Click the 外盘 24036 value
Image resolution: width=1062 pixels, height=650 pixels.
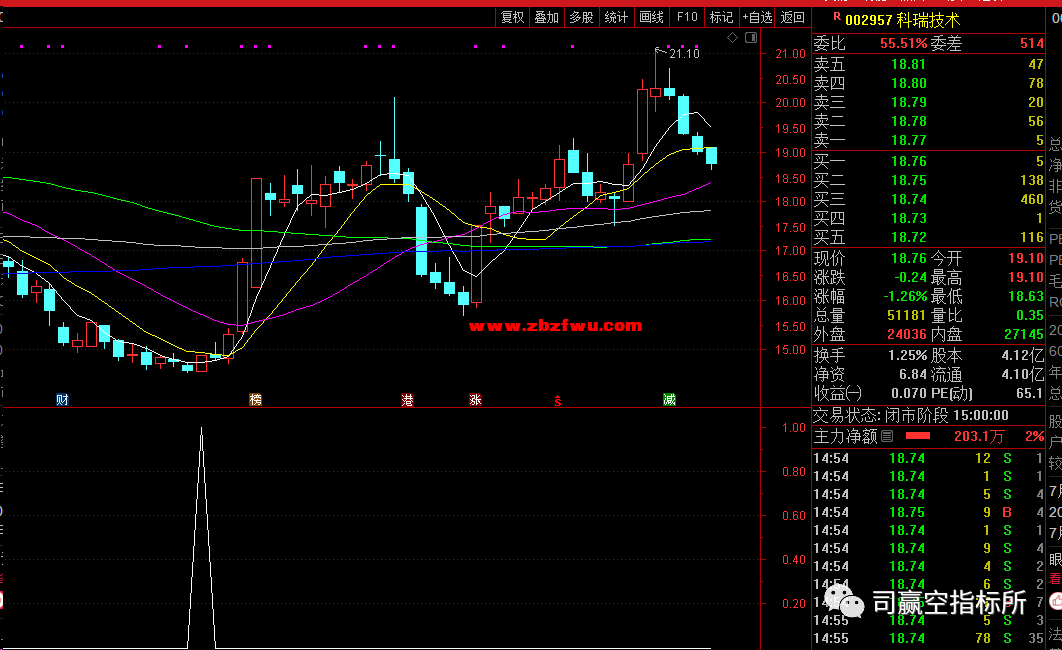(906, 334)
